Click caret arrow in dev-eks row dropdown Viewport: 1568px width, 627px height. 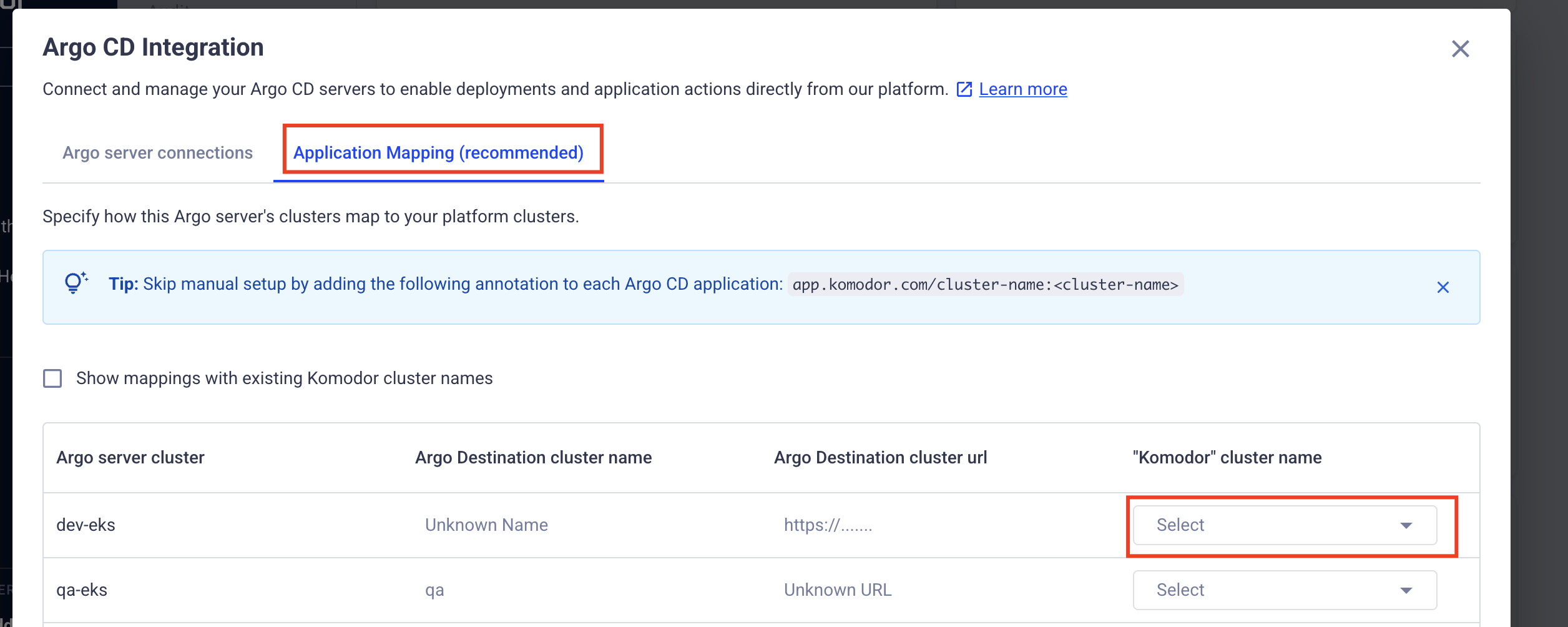[x=1406, y=525]
